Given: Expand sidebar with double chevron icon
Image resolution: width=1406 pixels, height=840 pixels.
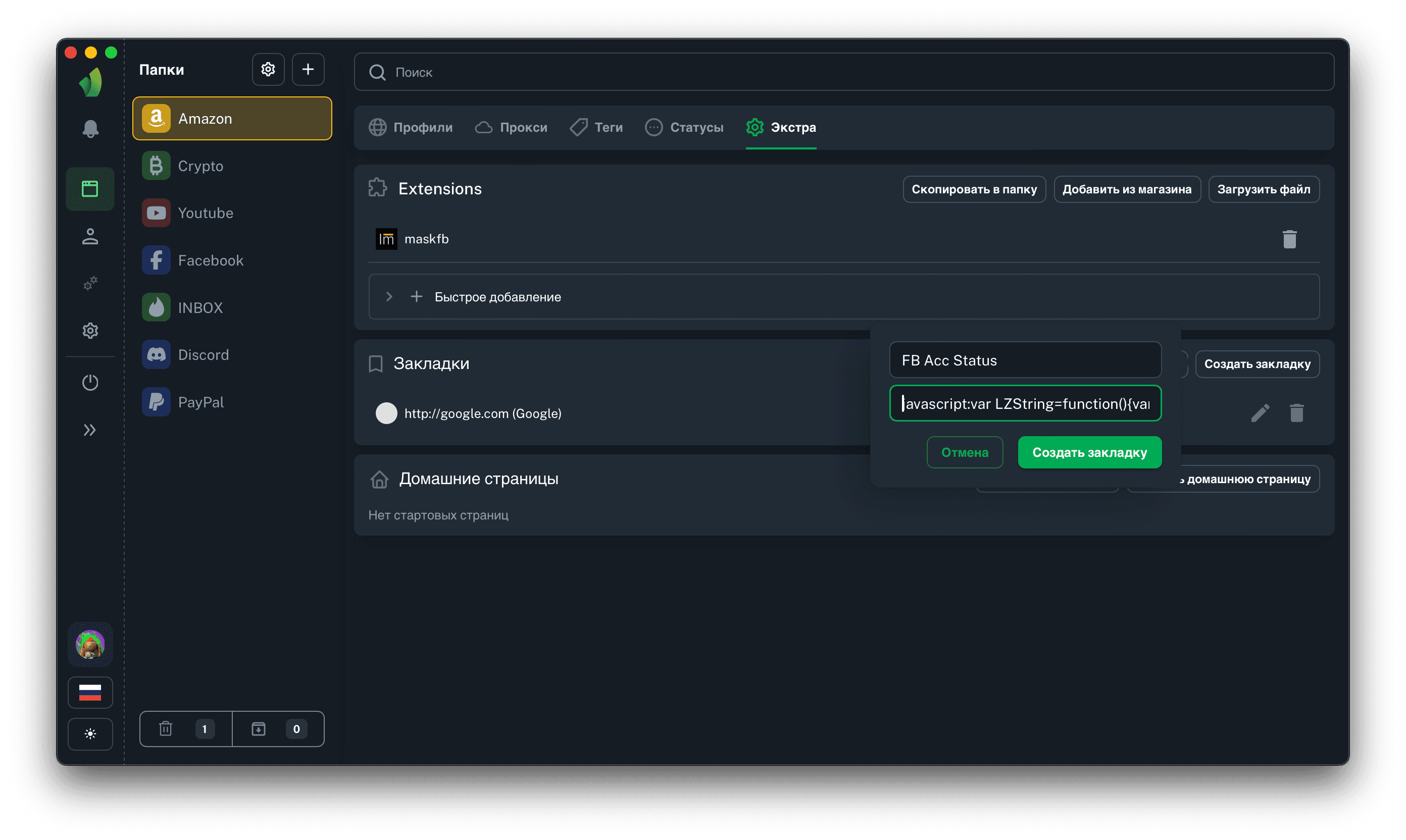Looking at the screenshot, I should pyautogui.click(x=90, y=430).
